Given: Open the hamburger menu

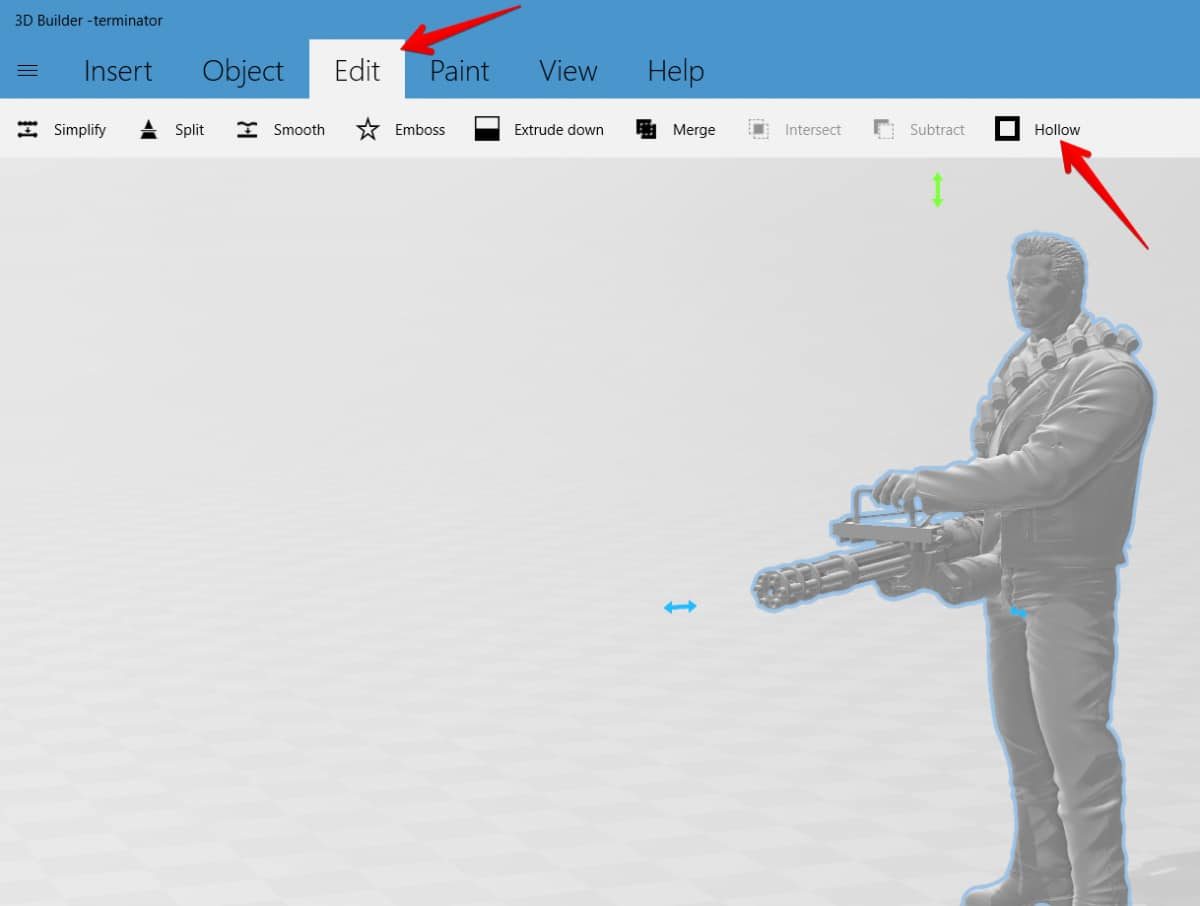Looking at the screenshot, I should click(28, 71).
